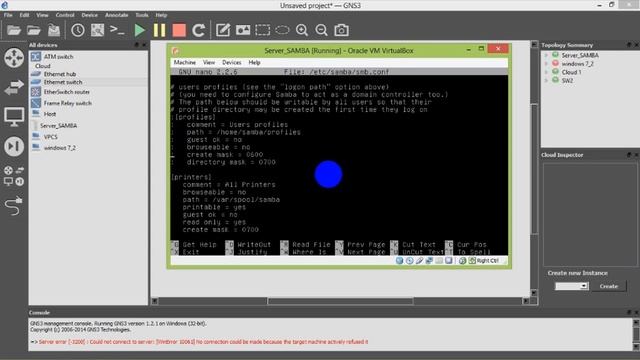Select the Draw a rectangle tool

tap(262, 30)
